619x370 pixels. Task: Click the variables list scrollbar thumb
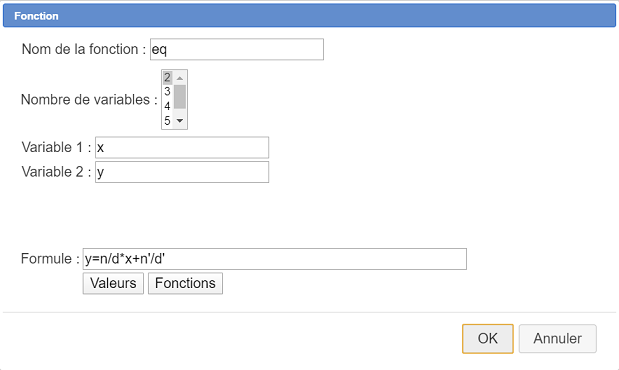point(180,97)
